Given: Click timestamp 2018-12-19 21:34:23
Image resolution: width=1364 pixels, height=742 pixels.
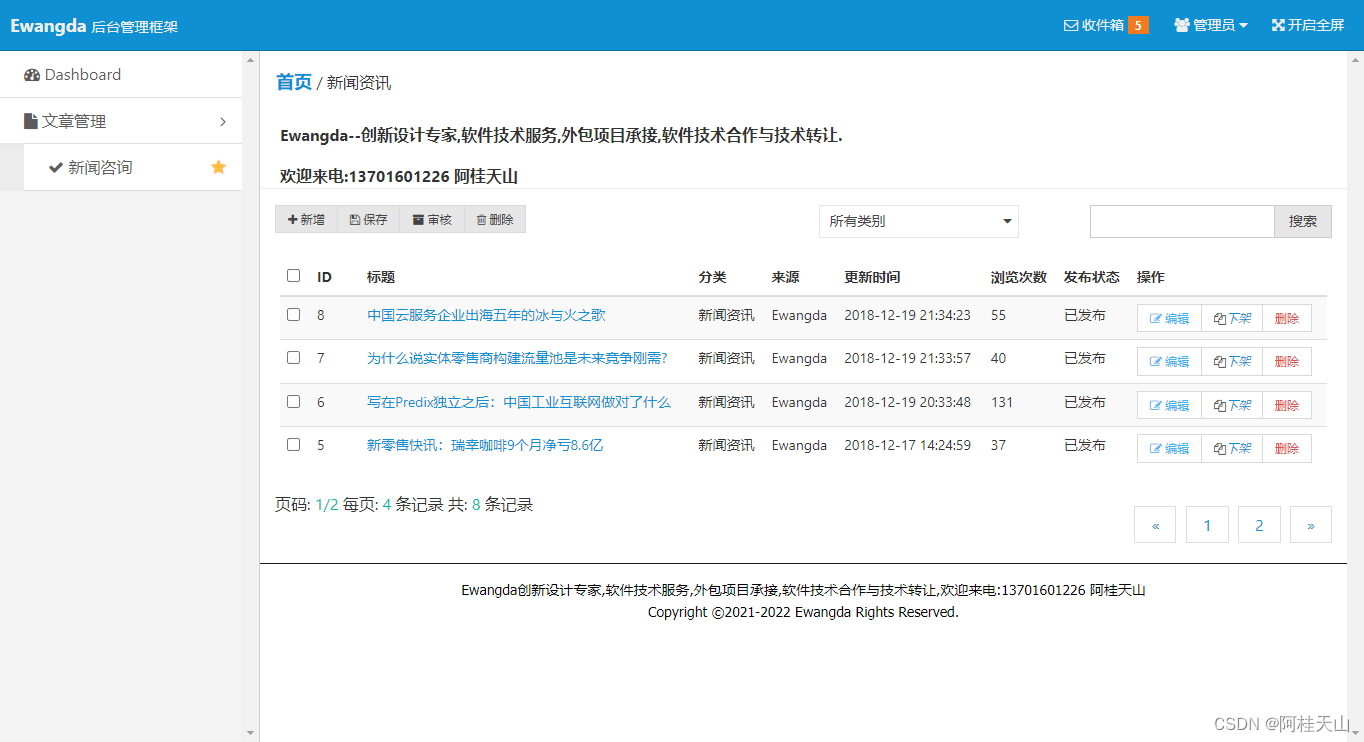Looking at the screenshot, I should coord(907,315).
